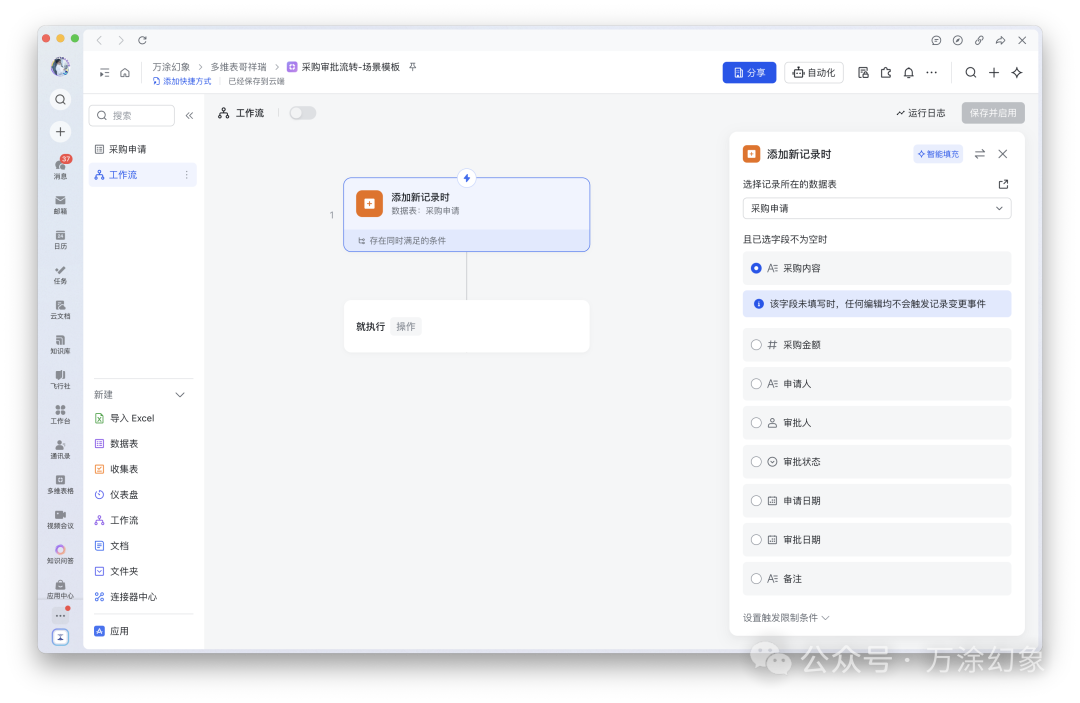The height and width of the screenshot is (703, 1080).
Task: Click the 自动化 robot button in the toolbar
Action: pyautogui.click(x=813, y=72)
